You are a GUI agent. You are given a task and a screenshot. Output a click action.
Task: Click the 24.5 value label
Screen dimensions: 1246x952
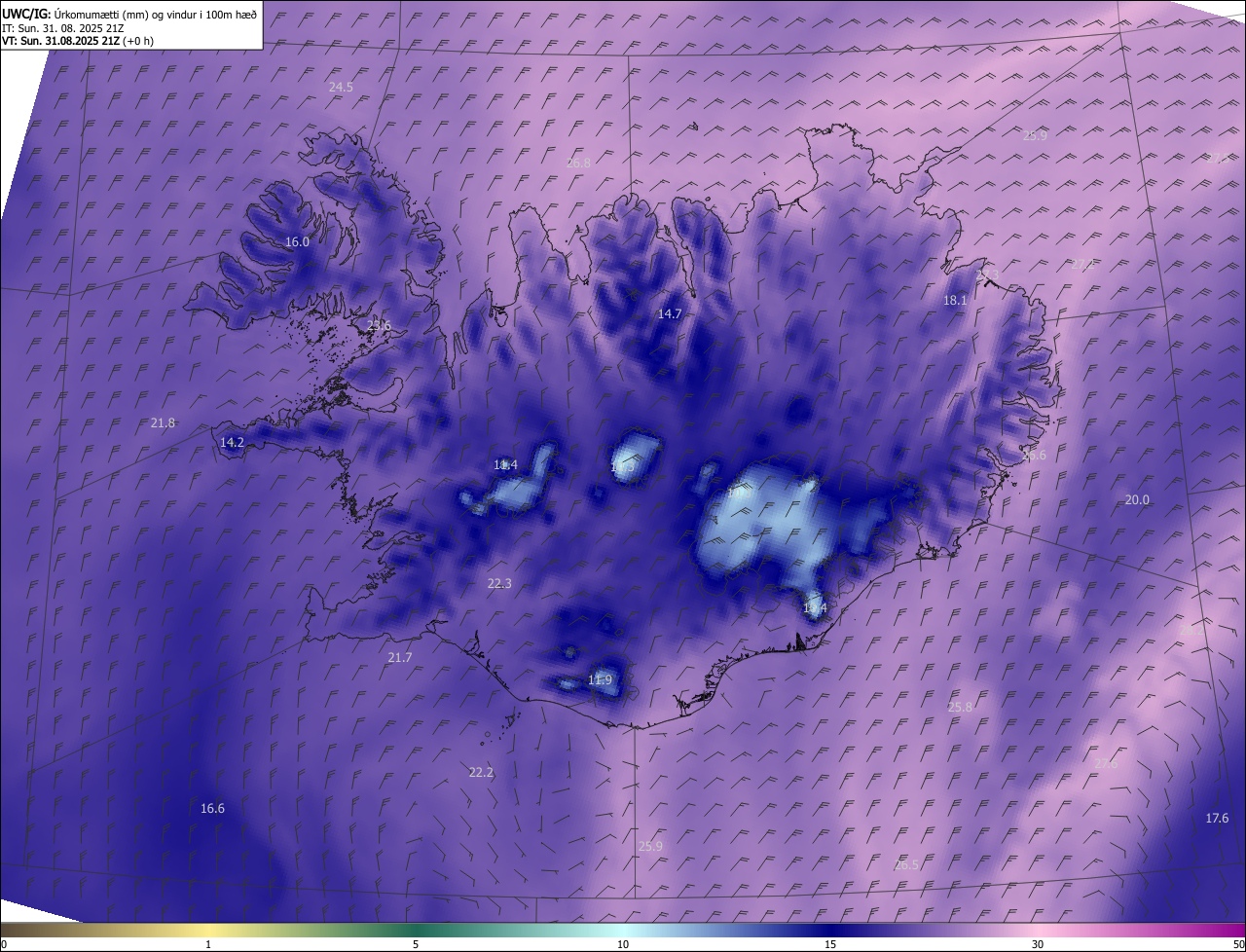click(341, 87)
